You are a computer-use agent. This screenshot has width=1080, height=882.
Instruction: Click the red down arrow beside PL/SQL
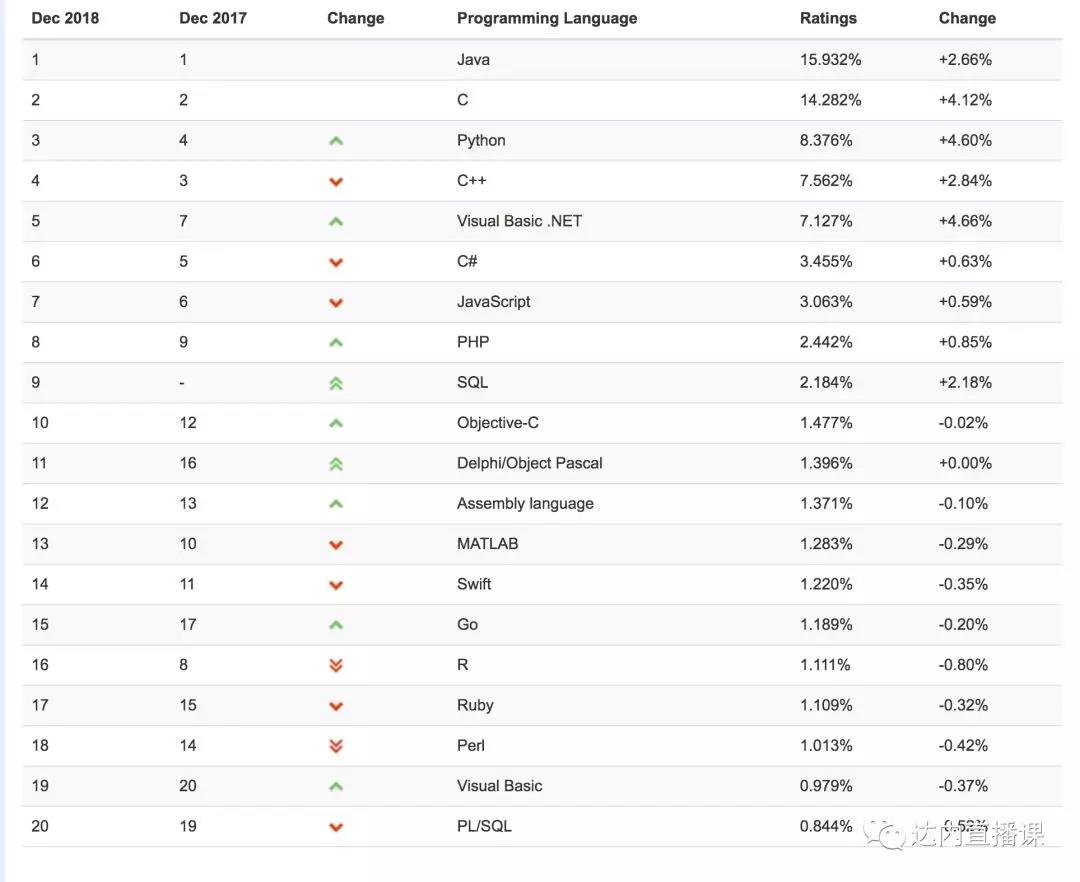(335, 827)
